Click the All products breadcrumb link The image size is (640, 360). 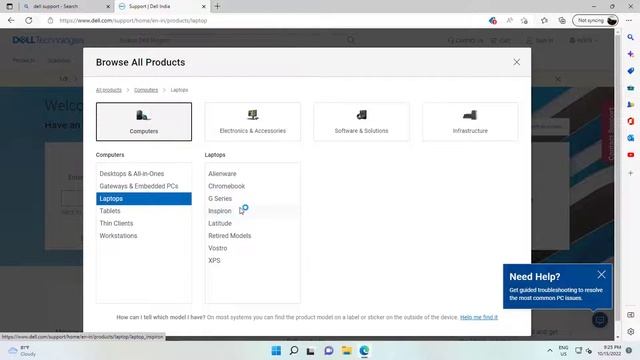point(109,90)
